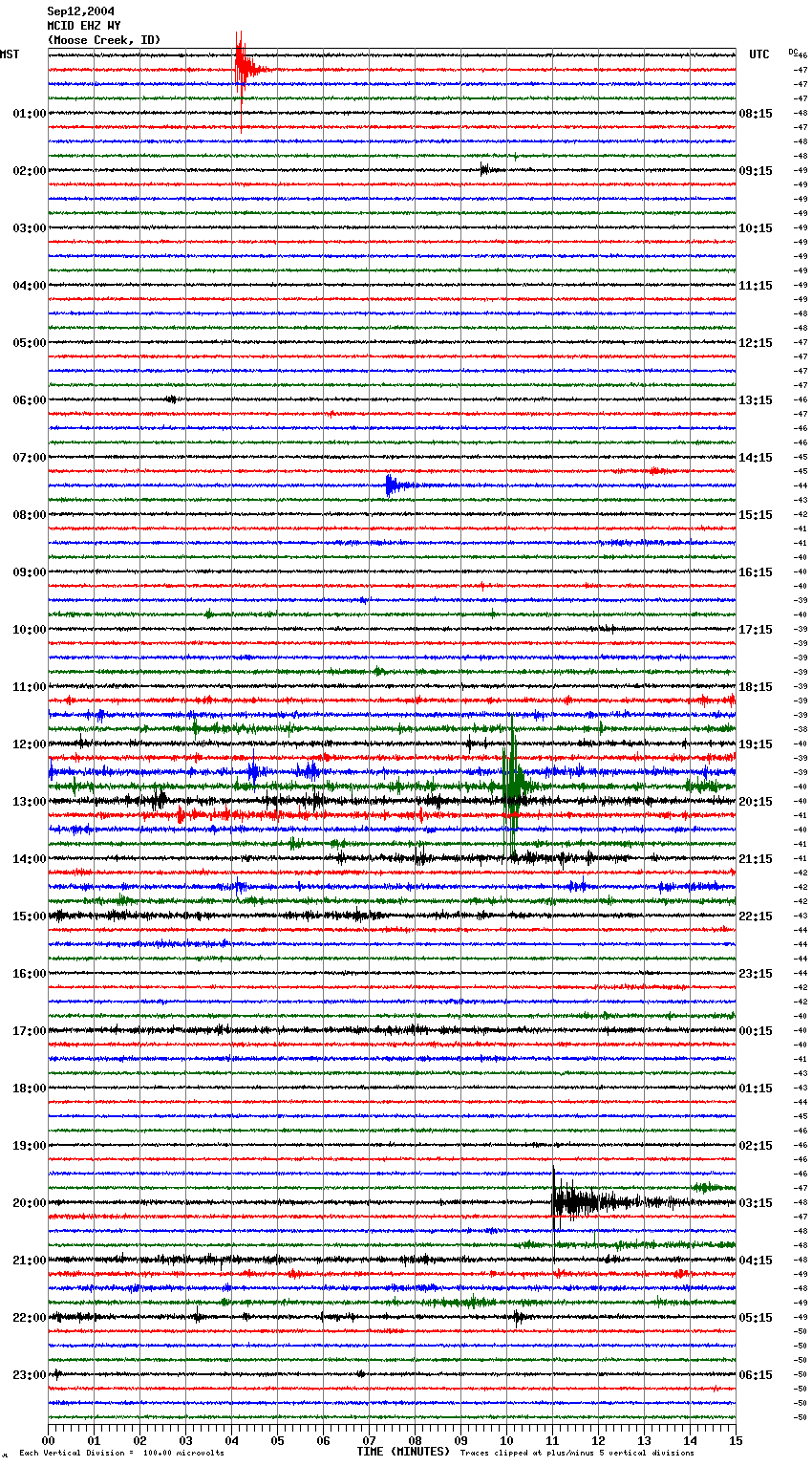This screenshot has height=1466, width=812.
Task: Select the 00:15 UTC time label
Action: [756, 1031]
